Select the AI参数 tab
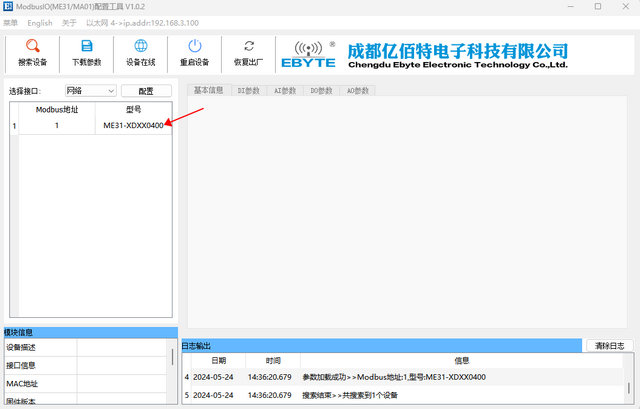Viewport: 640px width, 409px height. click(285, 90)
